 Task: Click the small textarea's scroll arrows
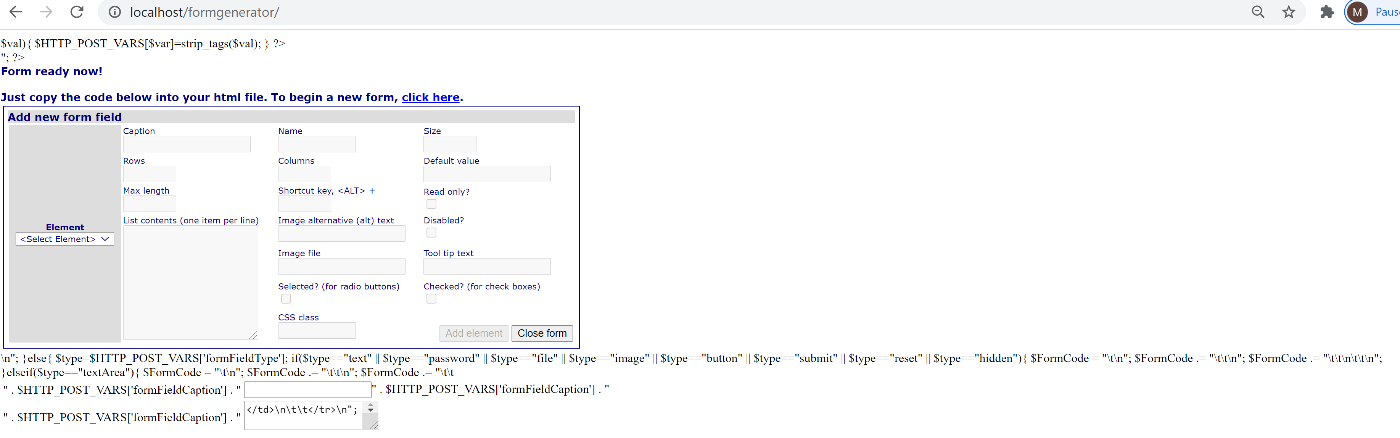click(371, 409)
